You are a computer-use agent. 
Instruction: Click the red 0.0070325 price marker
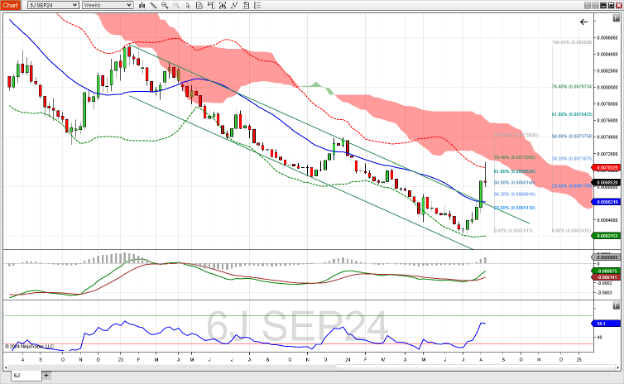click(x=606, y=168)
